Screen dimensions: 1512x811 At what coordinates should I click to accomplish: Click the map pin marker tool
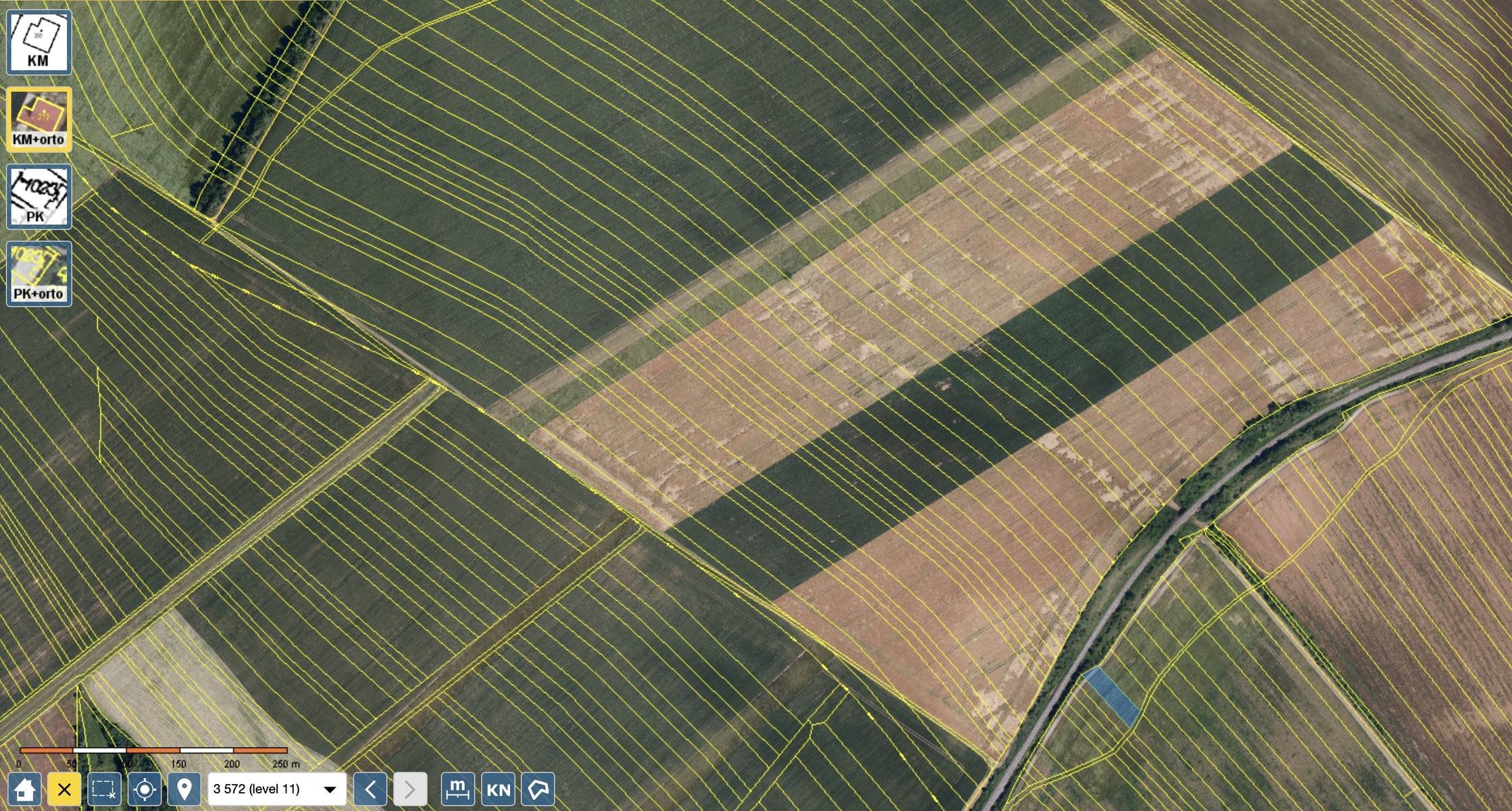pos(184,789)
